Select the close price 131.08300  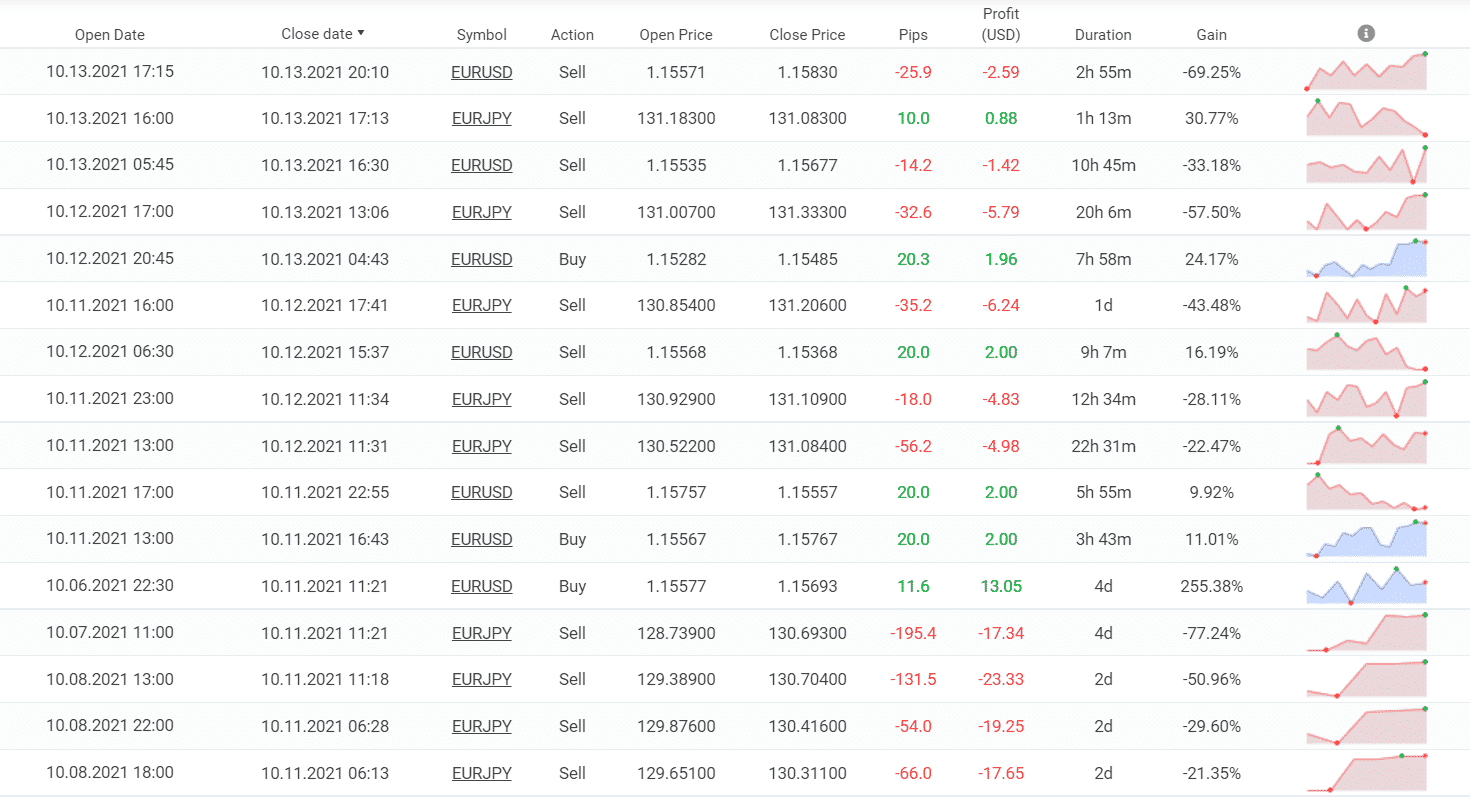pyautogui.click(x=807, y=118)
